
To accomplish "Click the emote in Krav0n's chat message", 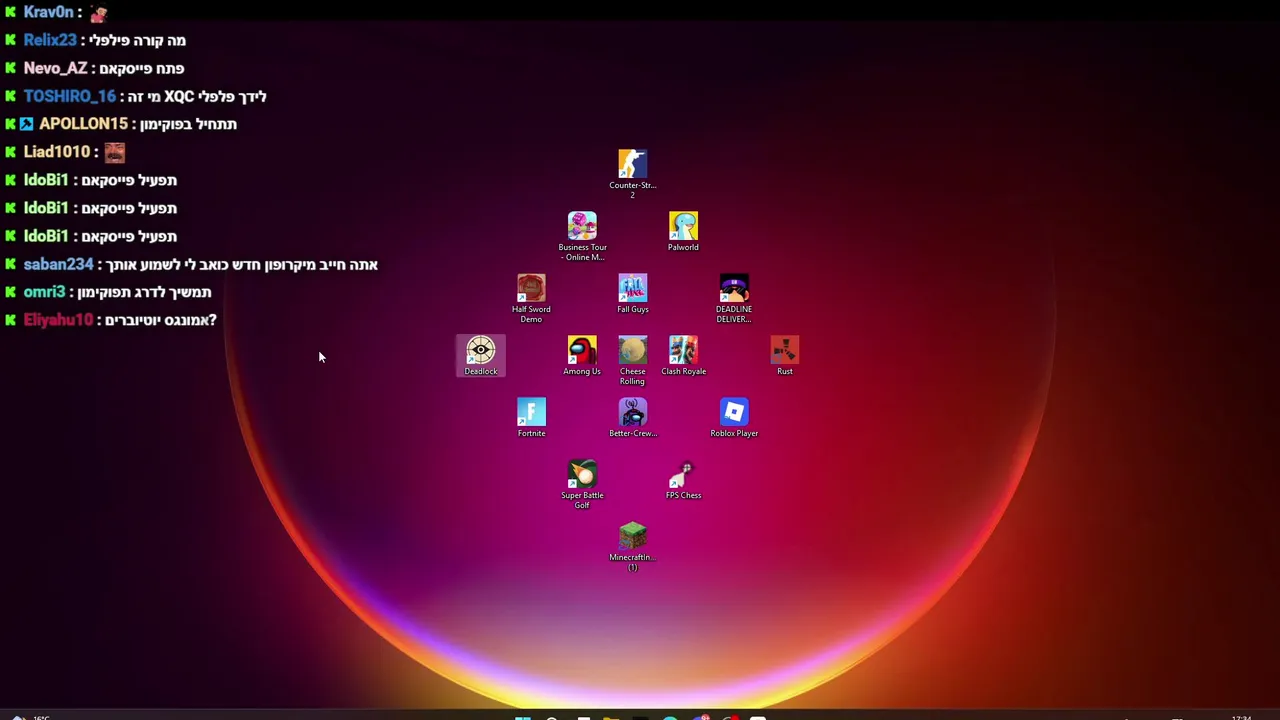I will coord(98,13).
